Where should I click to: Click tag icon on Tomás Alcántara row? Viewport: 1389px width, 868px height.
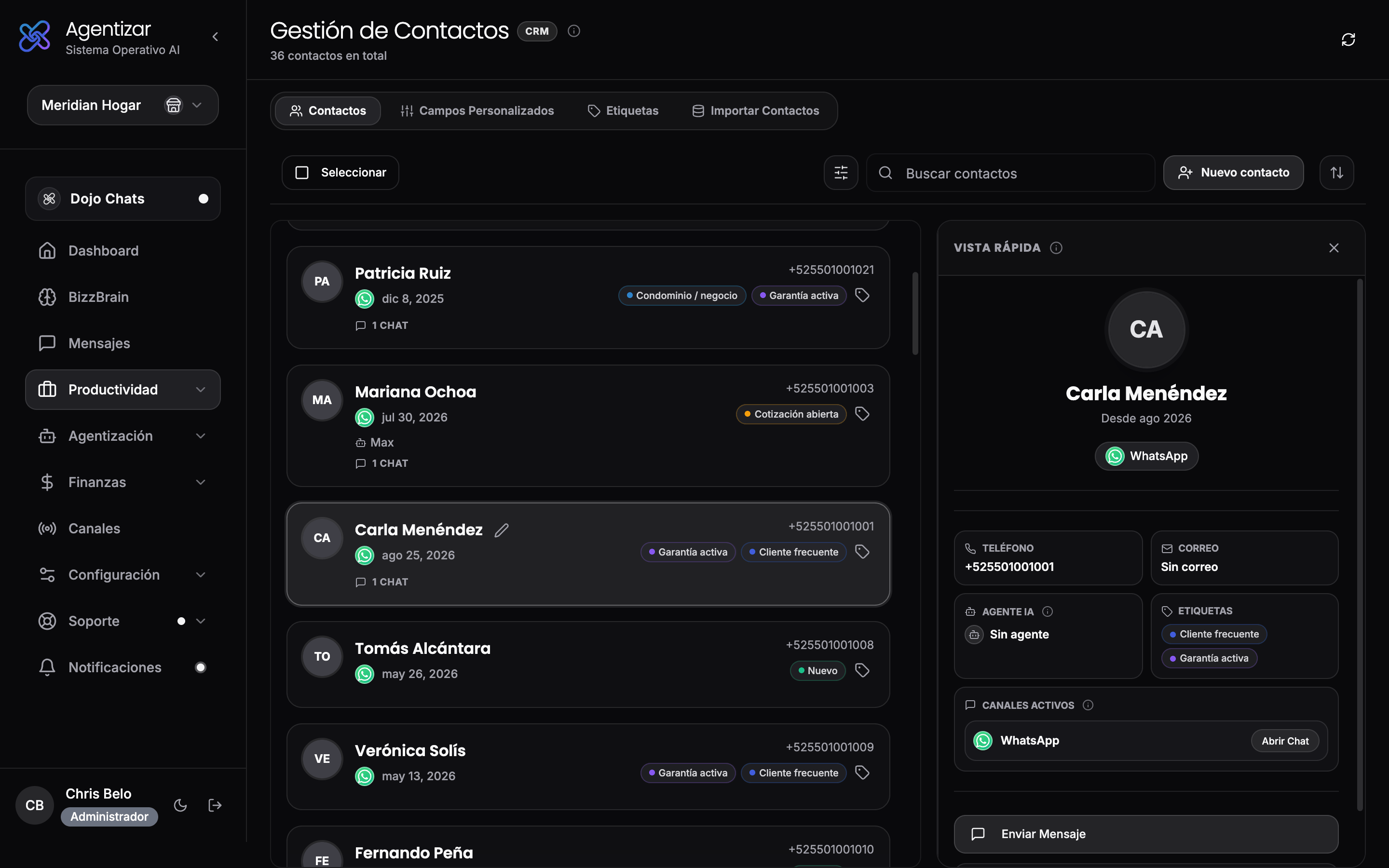tap(862, 670)
